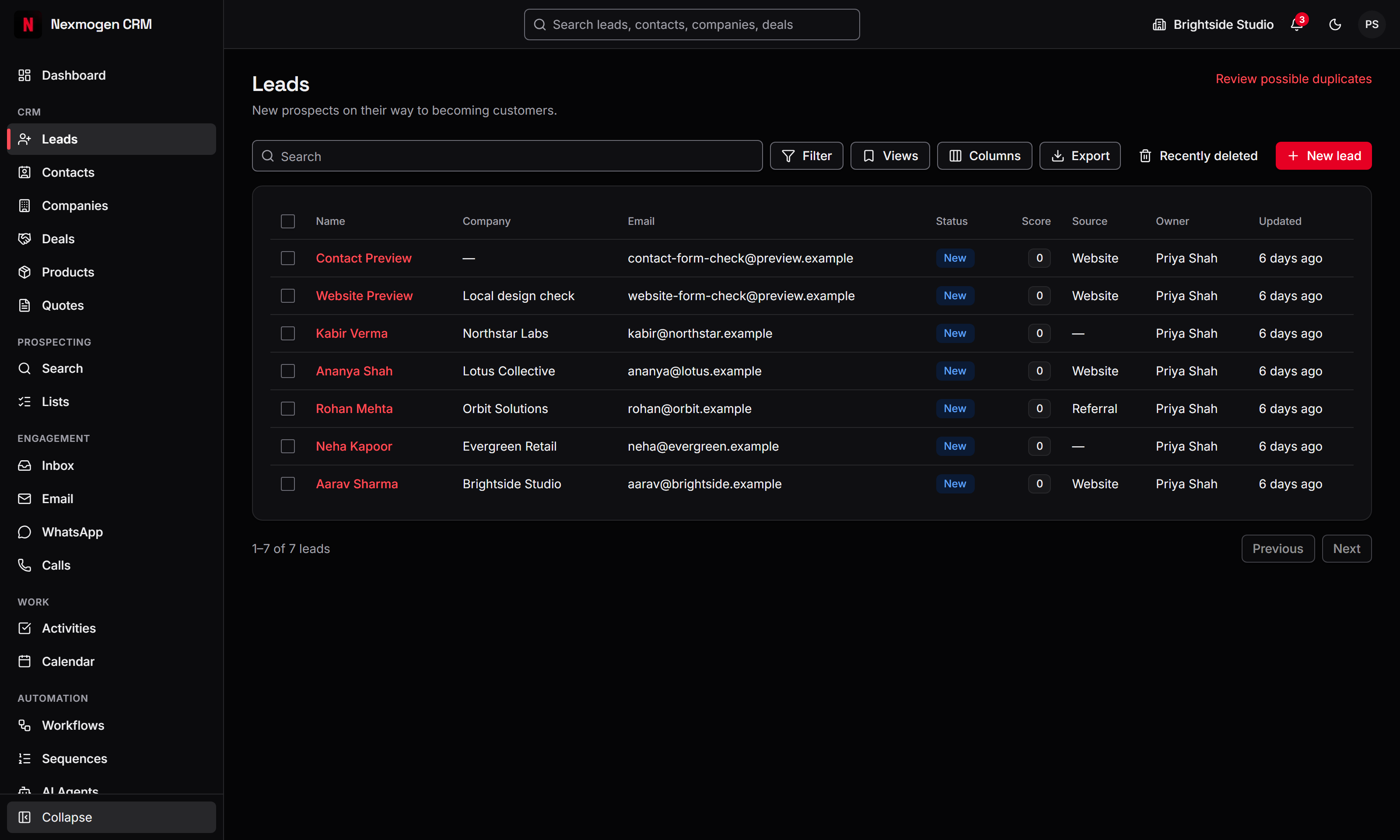Check the Contact Preview row checkbox

[288, 258]
